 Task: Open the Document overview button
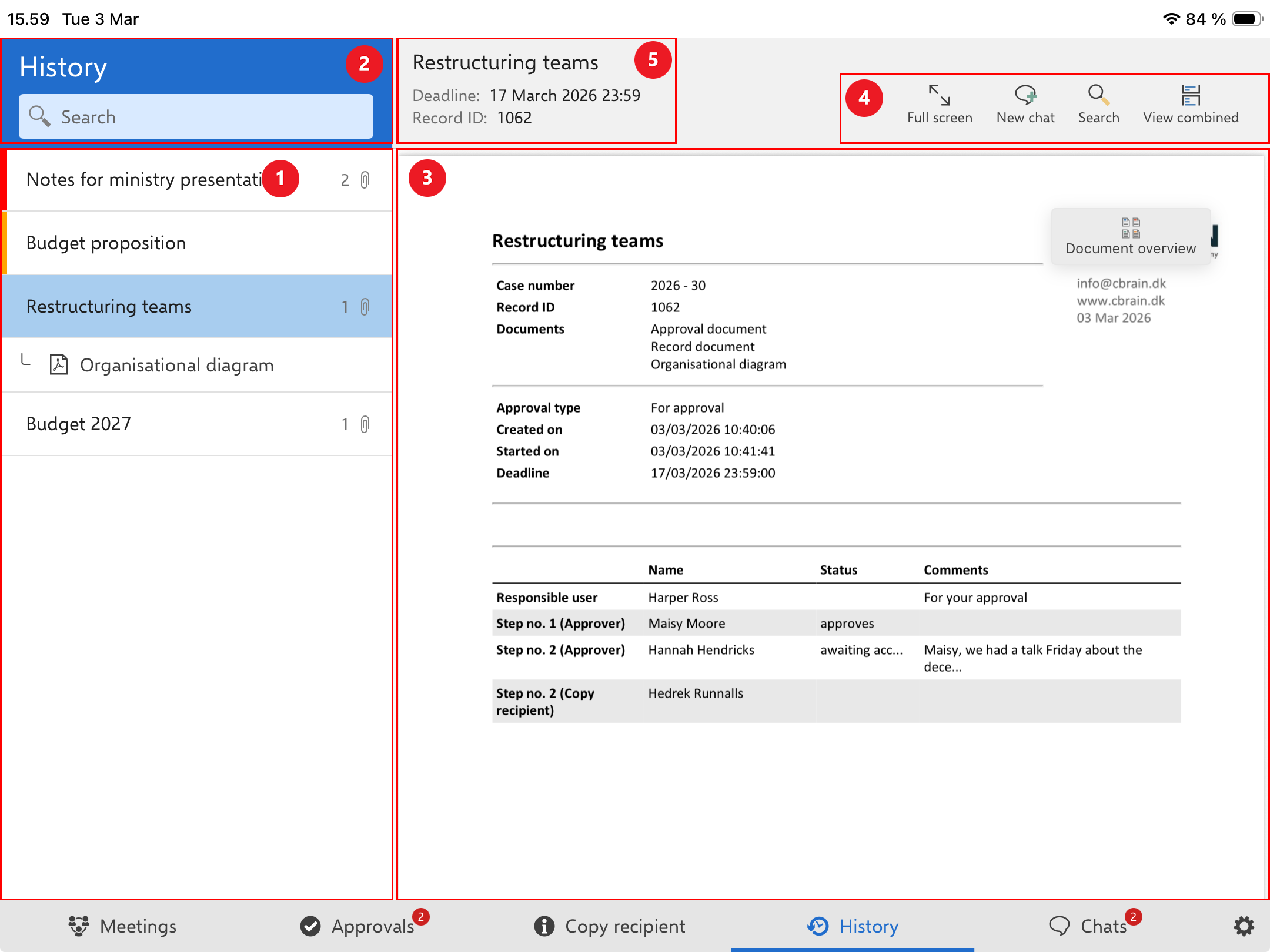click(1131, 236)
